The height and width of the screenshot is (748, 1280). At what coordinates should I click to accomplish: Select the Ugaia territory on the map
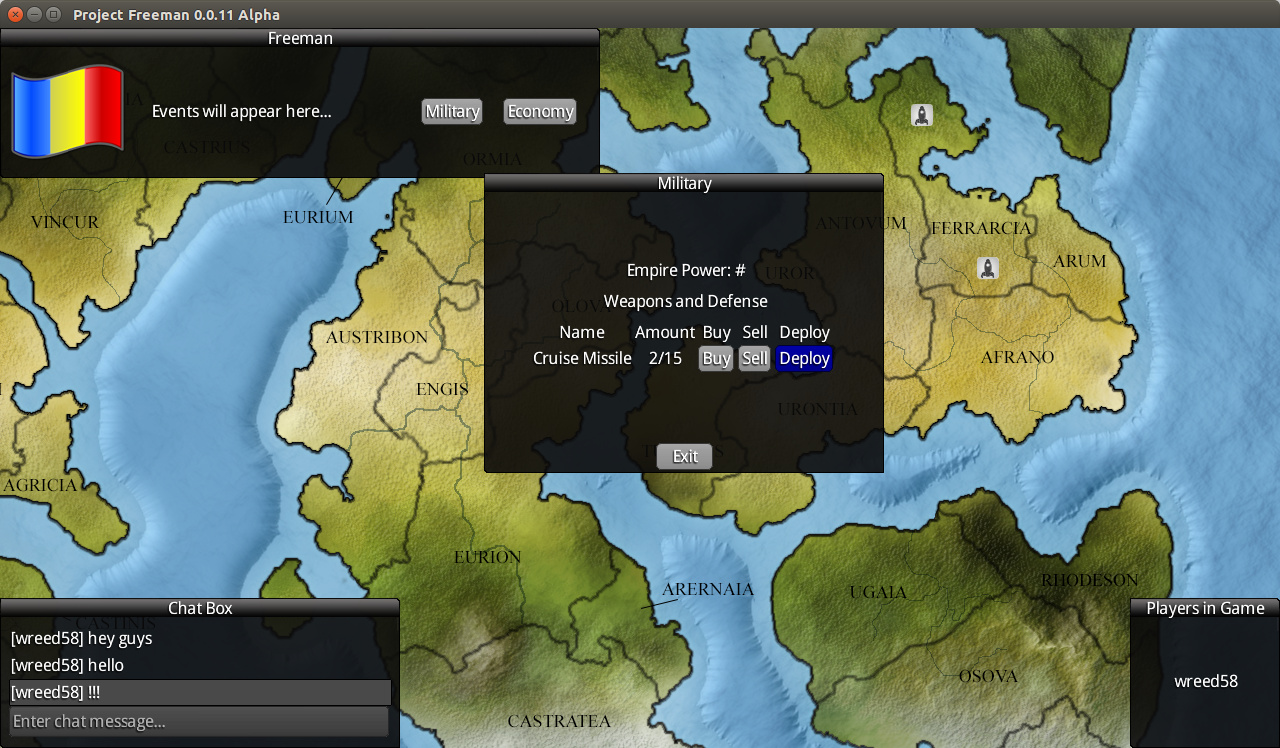click(x=878, y=592)
